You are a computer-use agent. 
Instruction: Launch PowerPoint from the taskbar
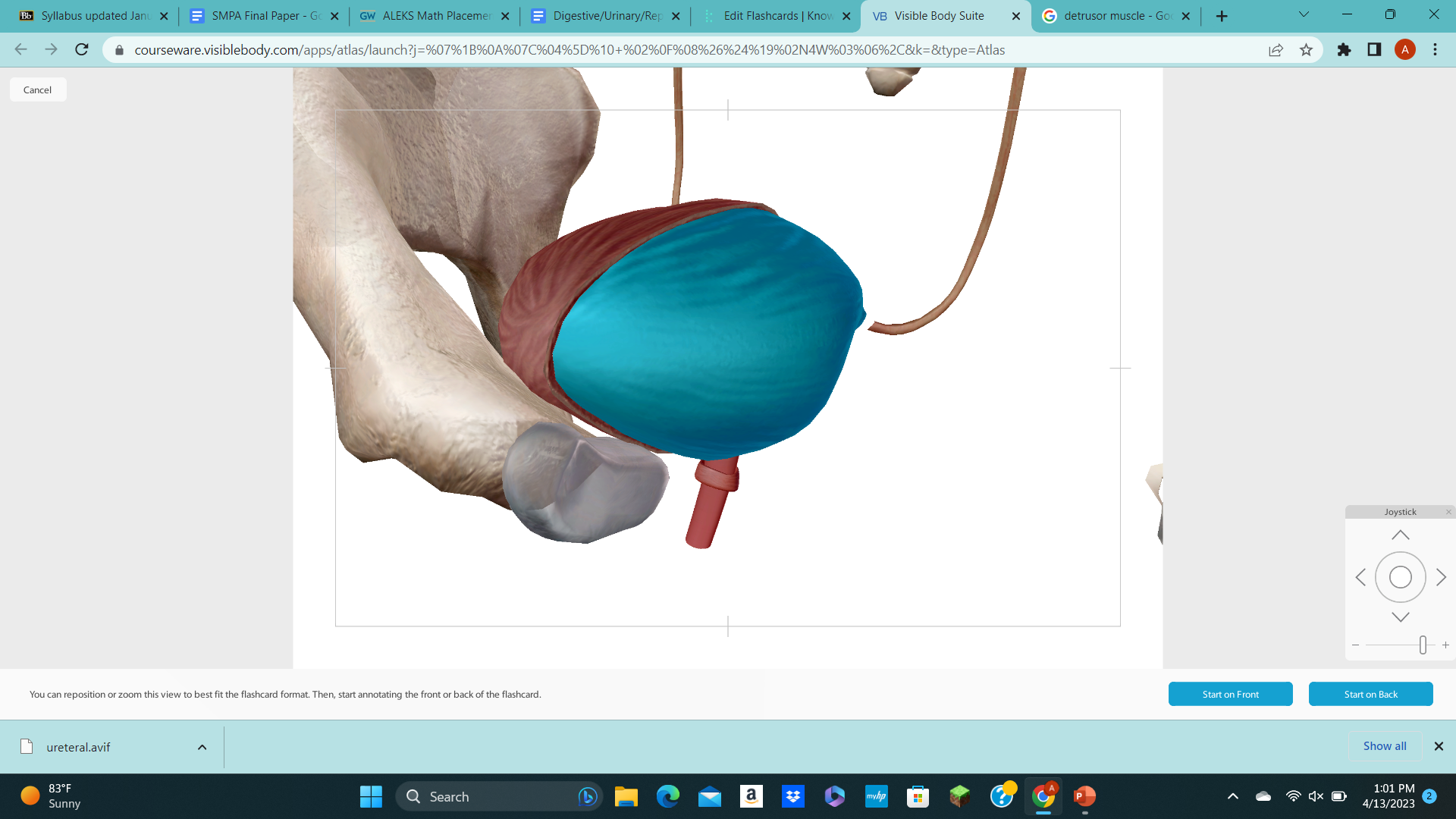point(1084,796)
